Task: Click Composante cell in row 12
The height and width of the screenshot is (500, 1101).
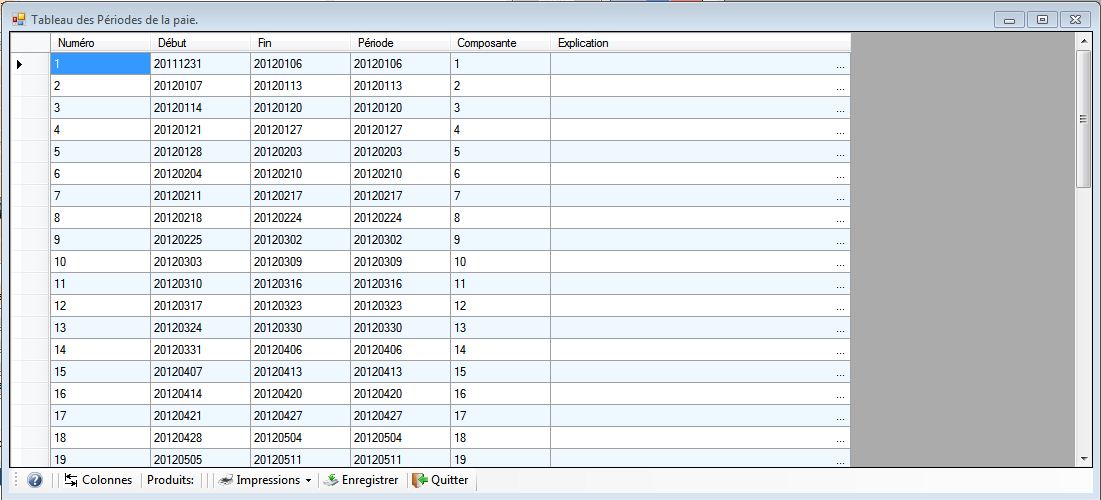Action: click(x=500, y=306)
